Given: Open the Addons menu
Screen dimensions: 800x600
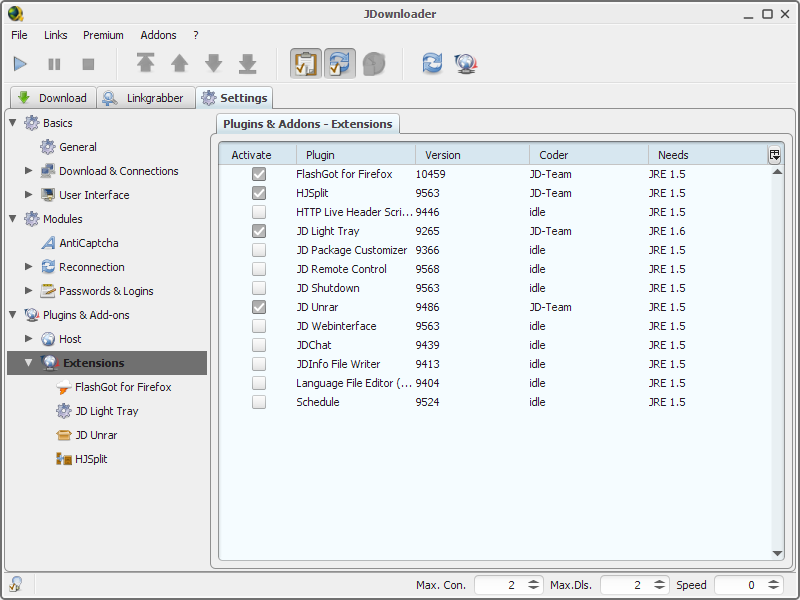Looking at the screenshot, I should pyautogui.click(x=158, y=35).
